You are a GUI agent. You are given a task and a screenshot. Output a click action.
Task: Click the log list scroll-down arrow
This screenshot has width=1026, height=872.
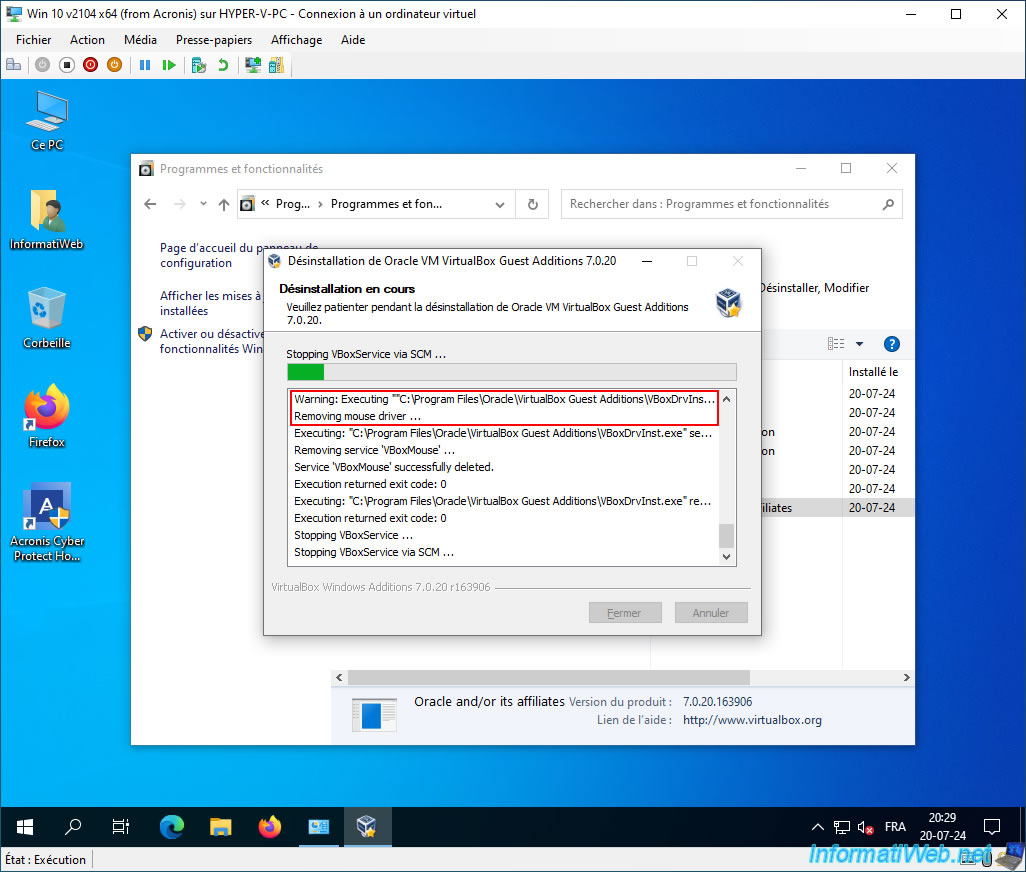[x=726, y=557]
